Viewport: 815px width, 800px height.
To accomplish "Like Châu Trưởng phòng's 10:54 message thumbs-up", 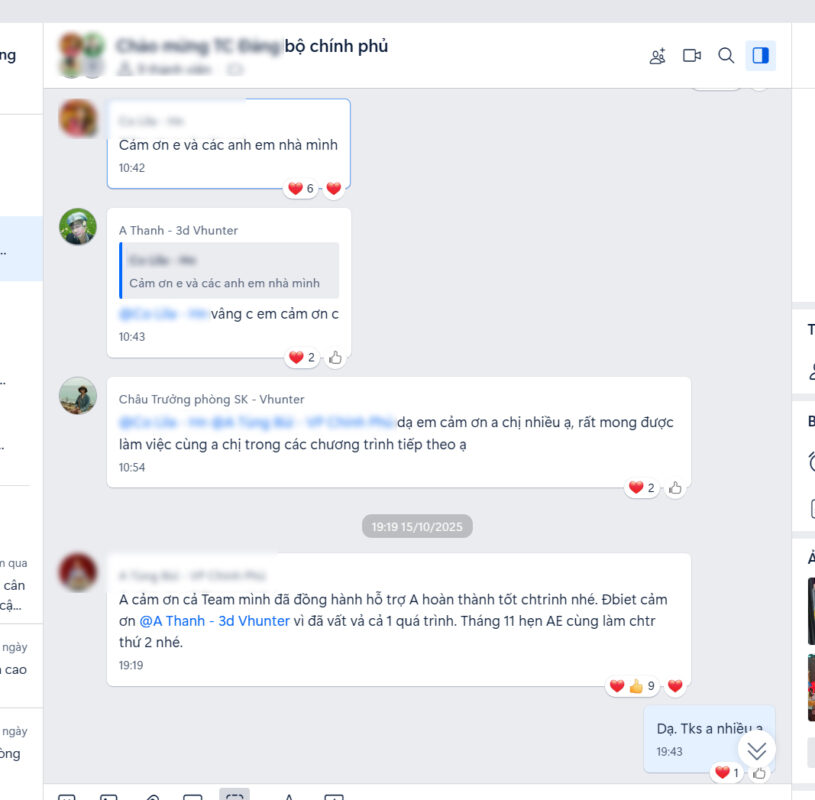I will pos(675,488).
